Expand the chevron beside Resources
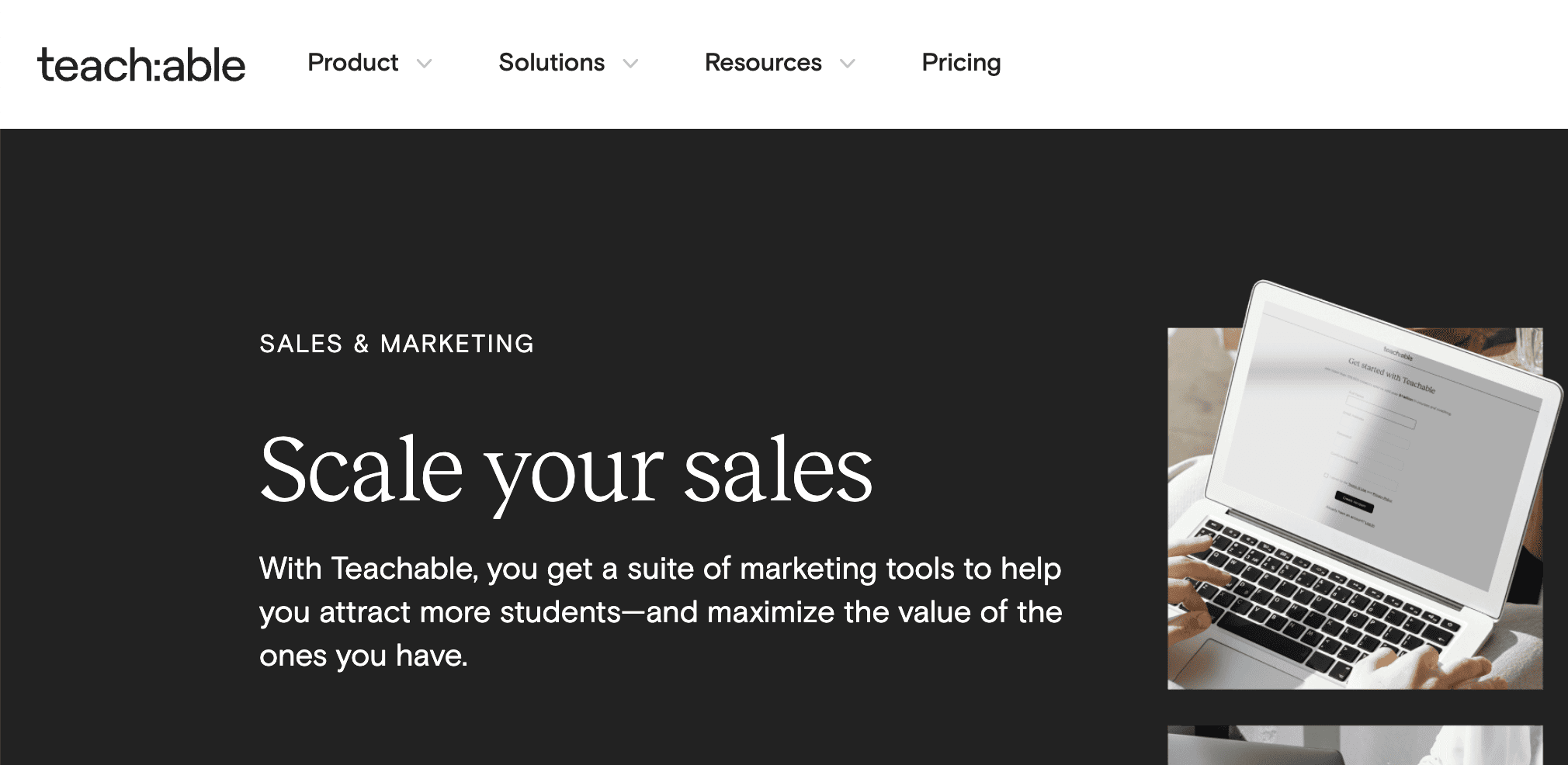The height and width of the screenshot is (765, 1568). (848, 64)
